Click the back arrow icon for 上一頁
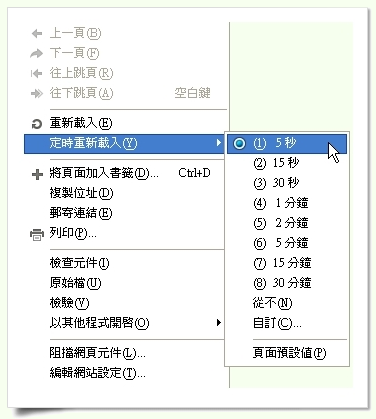Screen dimensions: 376x419 [x=37, y=33]
